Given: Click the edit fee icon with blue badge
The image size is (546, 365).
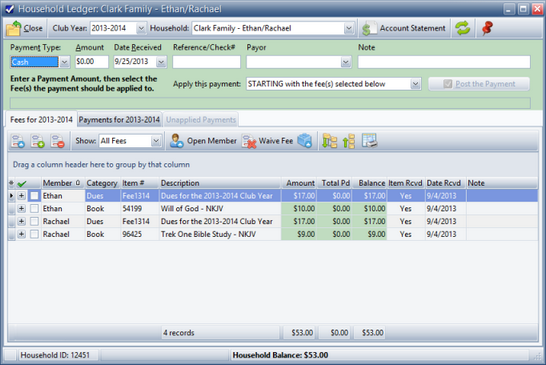Looking at the screenshot, I should pos(18,141).
